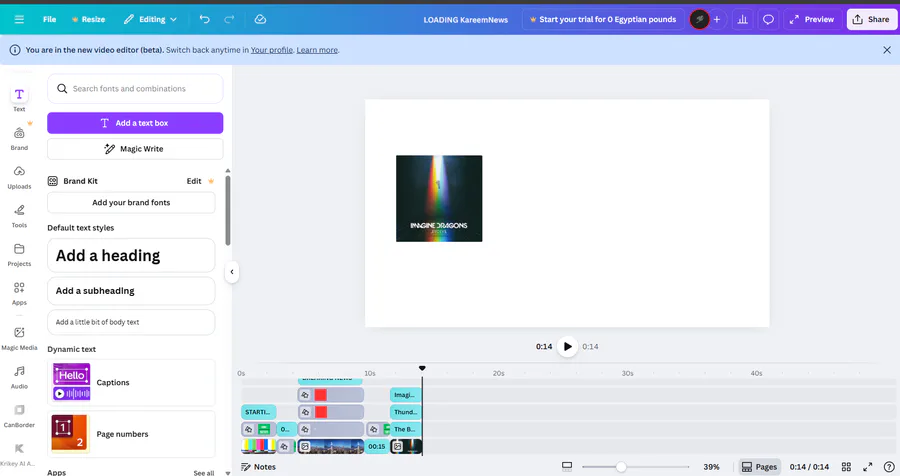Toggle the Pages view button

click(759, 467)
